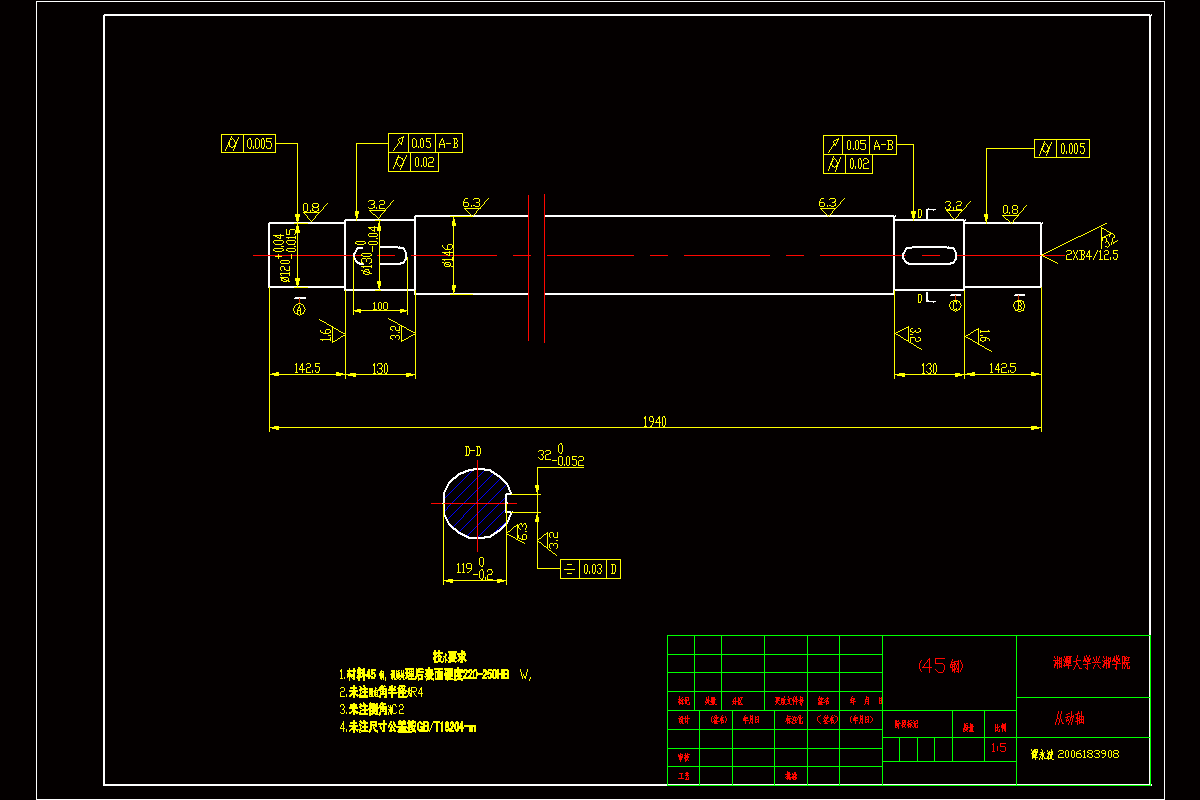Click note 2 ending in "R4"

(x=382, y=691)
